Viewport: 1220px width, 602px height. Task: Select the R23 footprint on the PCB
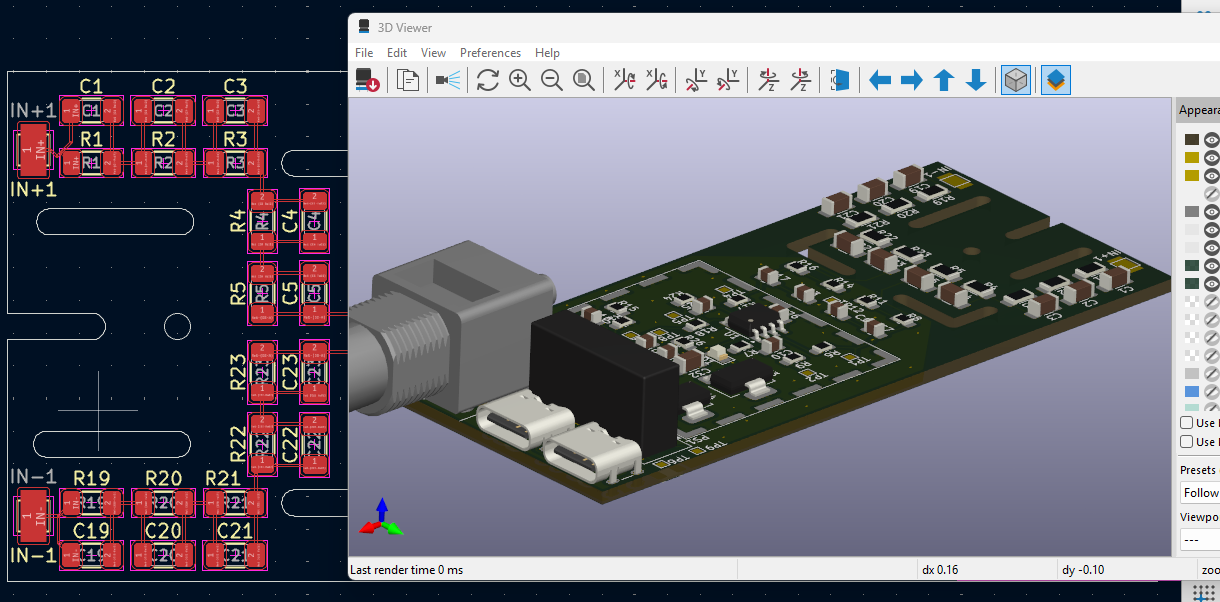262,373
